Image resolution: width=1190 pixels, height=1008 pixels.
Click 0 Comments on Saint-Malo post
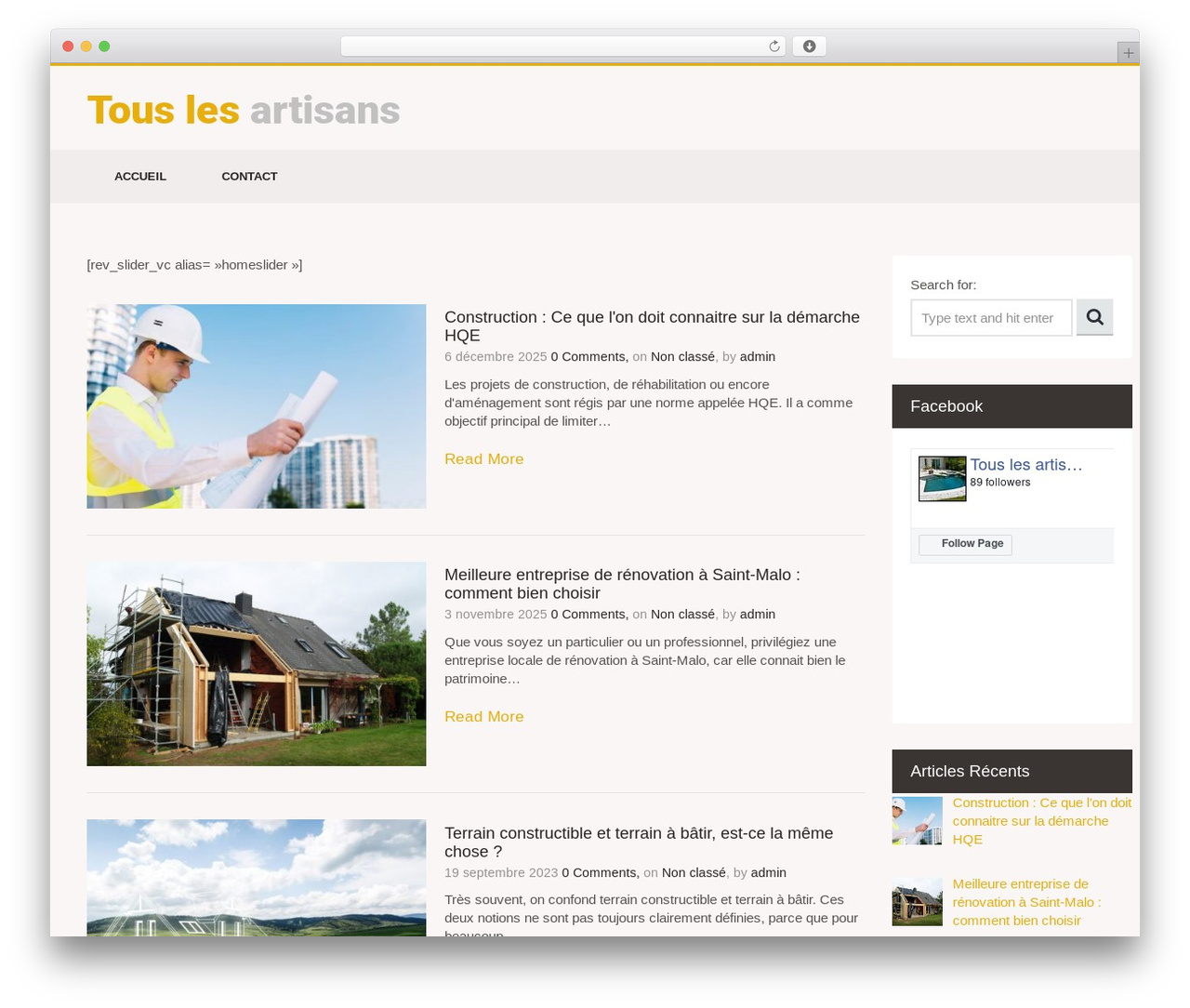(589, 615)
